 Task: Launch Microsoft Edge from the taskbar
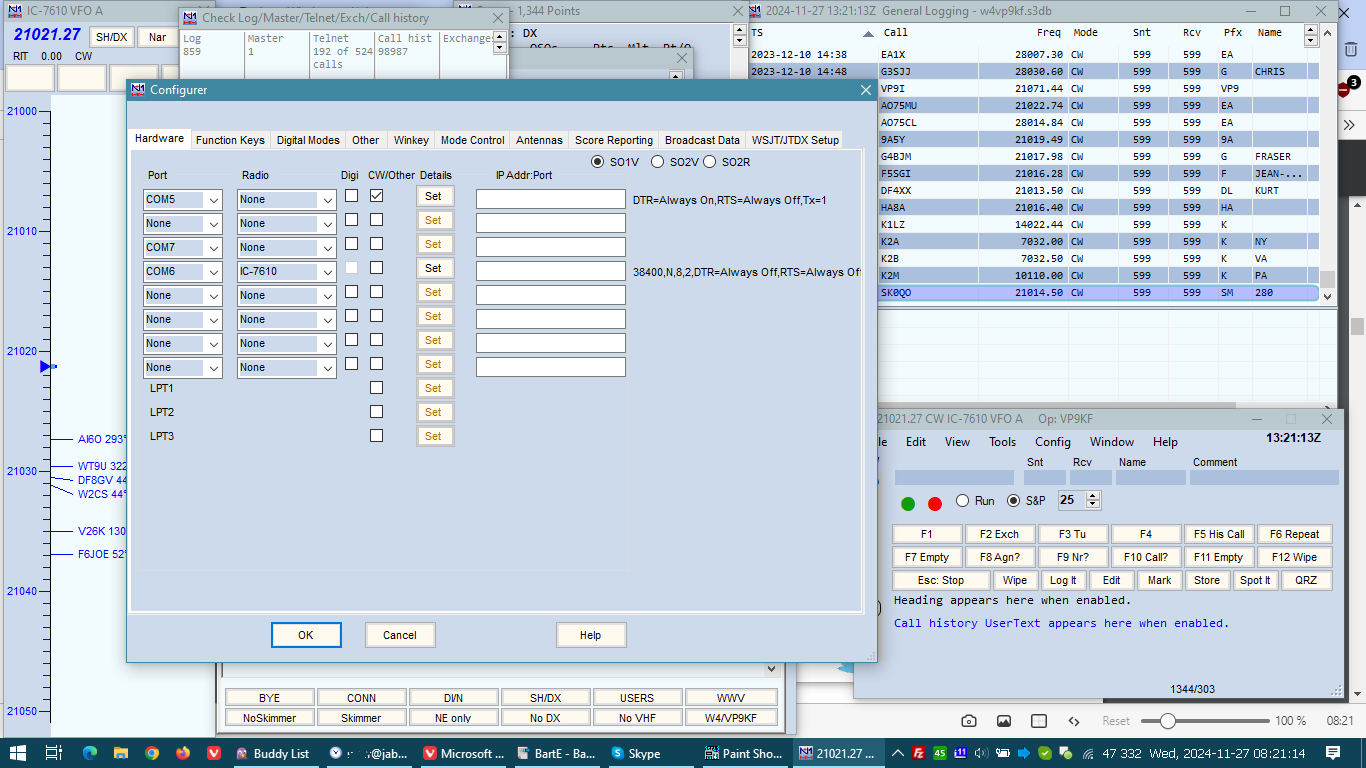point(89,753)
